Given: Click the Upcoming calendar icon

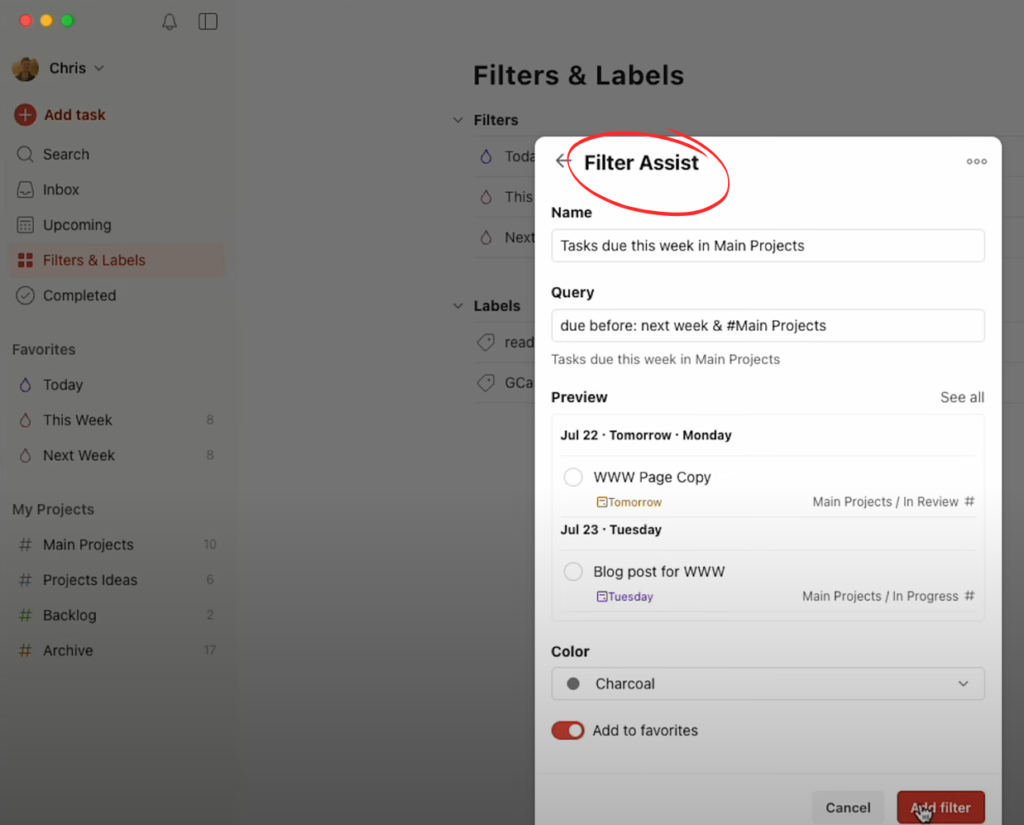Looking at the screenshot, I should click(x=25, y=225).
